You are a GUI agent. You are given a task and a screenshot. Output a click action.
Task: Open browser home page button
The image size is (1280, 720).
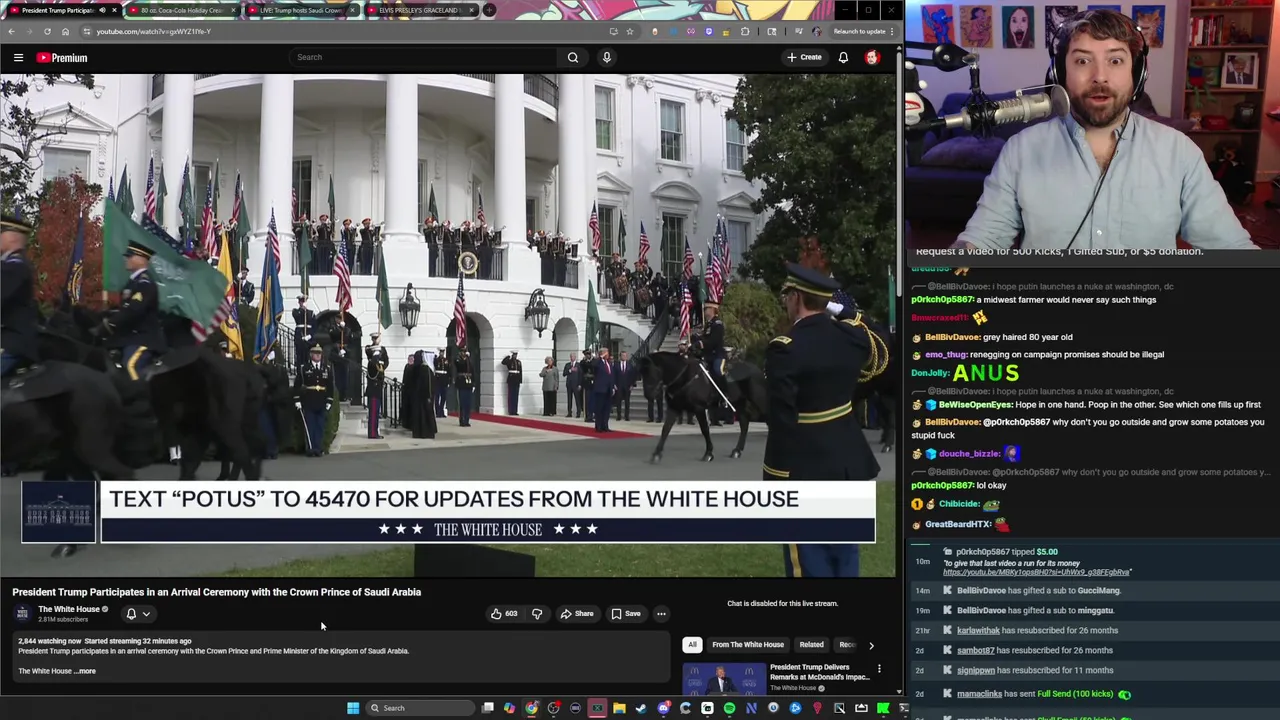(66, 31)
